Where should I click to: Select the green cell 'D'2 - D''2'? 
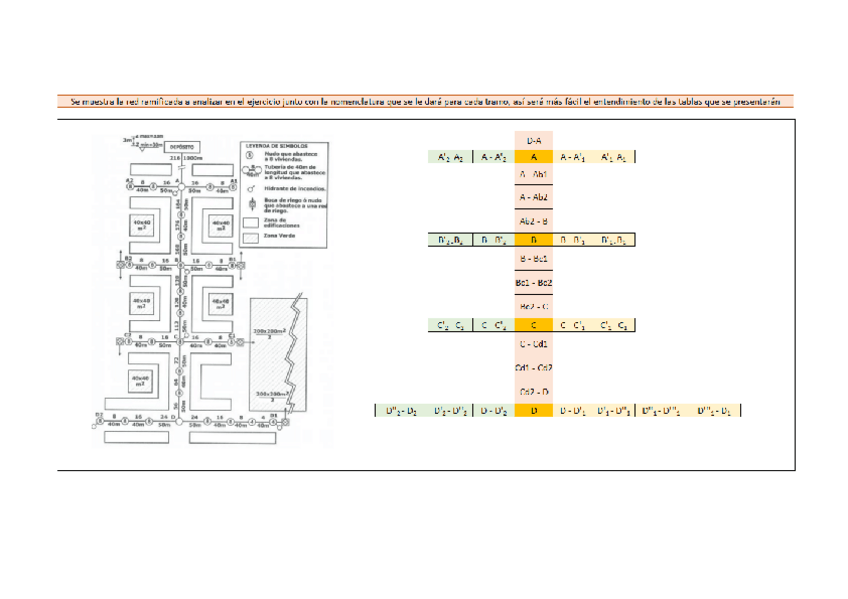450,411
